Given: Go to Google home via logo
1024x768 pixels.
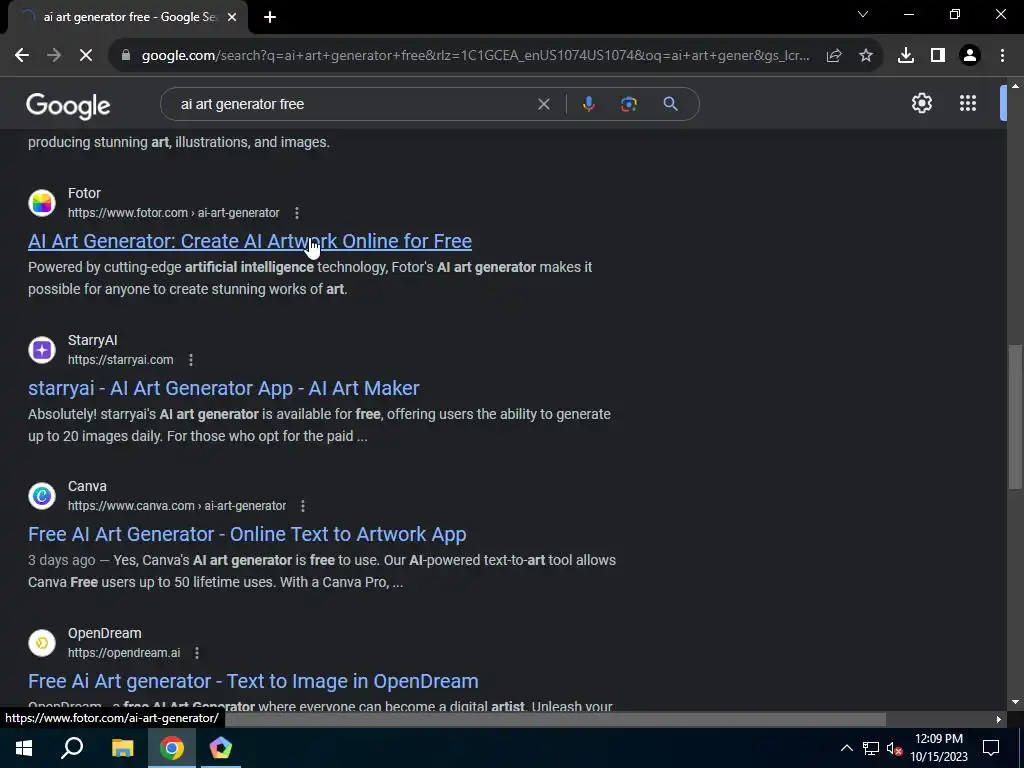Looking at the screenshot, I should tap(68, 106).
